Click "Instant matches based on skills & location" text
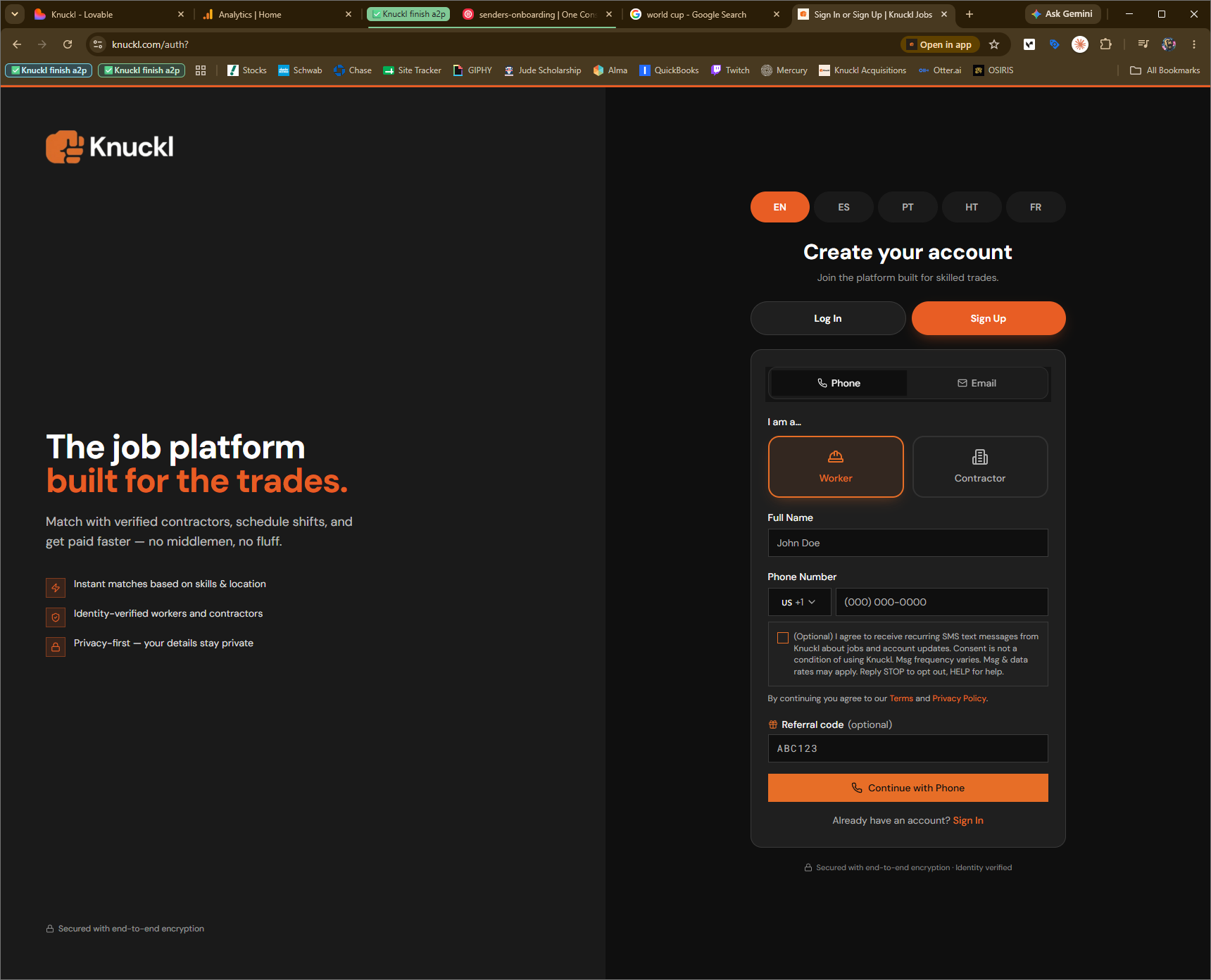 170,584
